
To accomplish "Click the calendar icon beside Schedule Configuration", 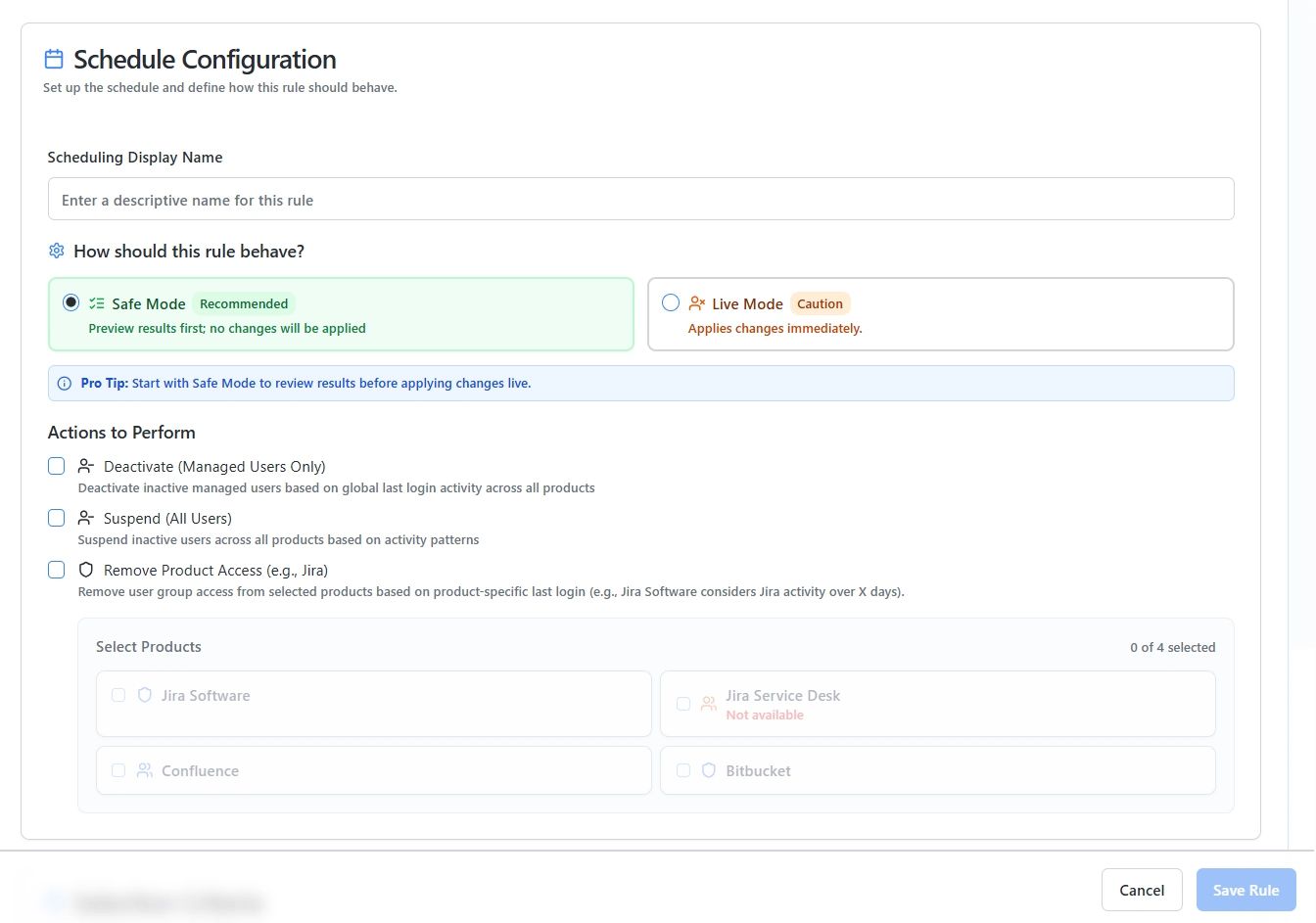I will (x=54, y=58).
